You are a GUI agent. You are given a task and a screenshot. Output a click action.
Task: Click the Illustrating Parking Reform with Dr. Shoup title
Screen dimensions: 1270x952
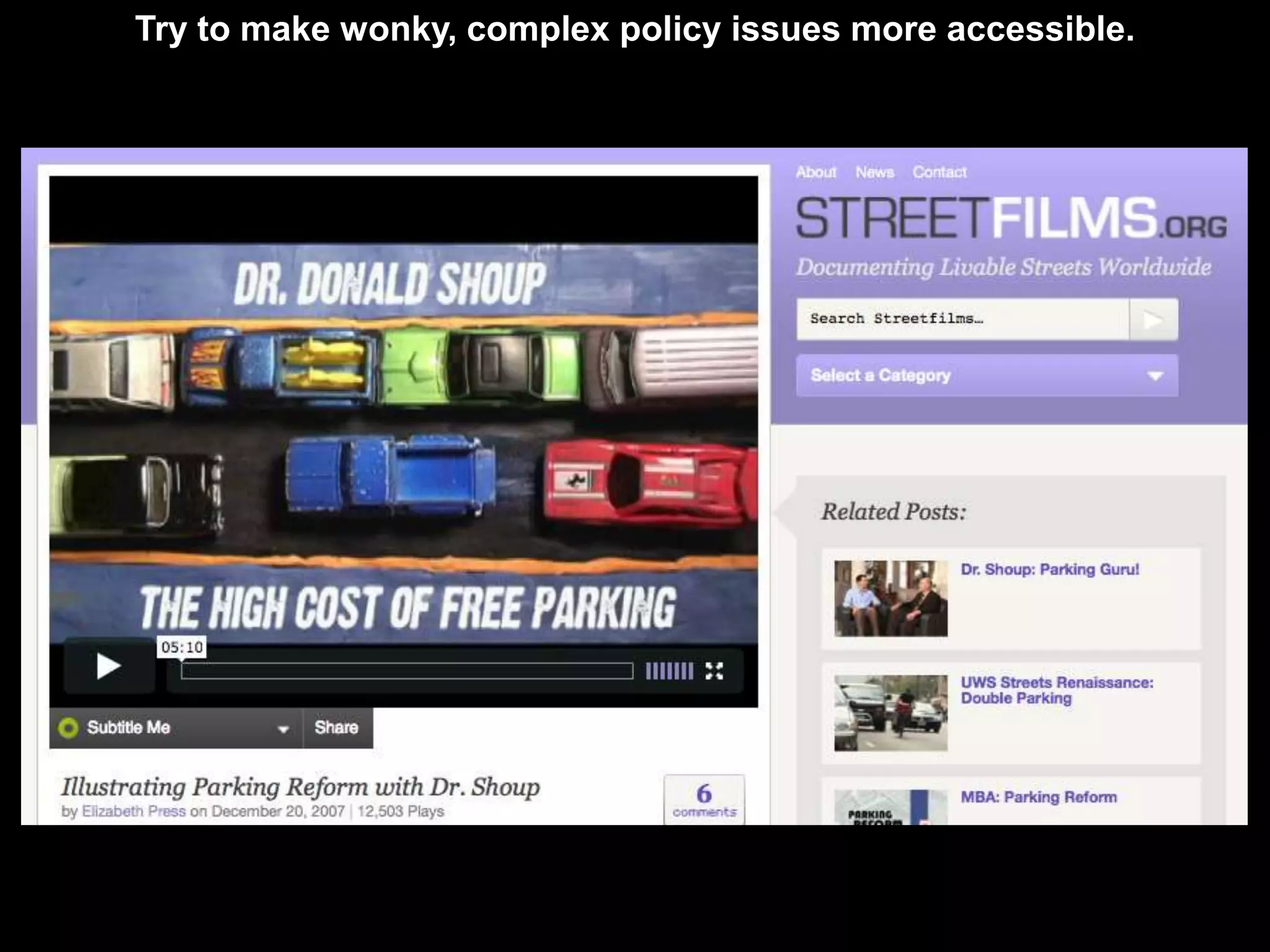(300, 787)
